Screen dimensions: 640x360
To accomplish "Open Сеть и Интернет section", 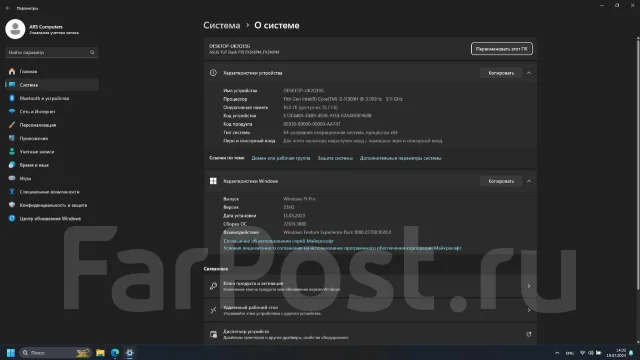I will tap(52, 111).
